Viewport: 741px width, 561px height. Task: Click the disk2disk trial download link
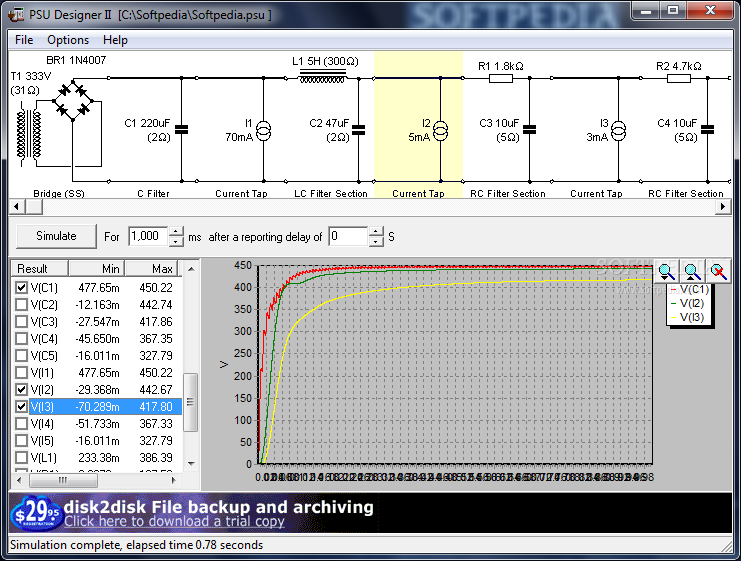pos(174,521)
